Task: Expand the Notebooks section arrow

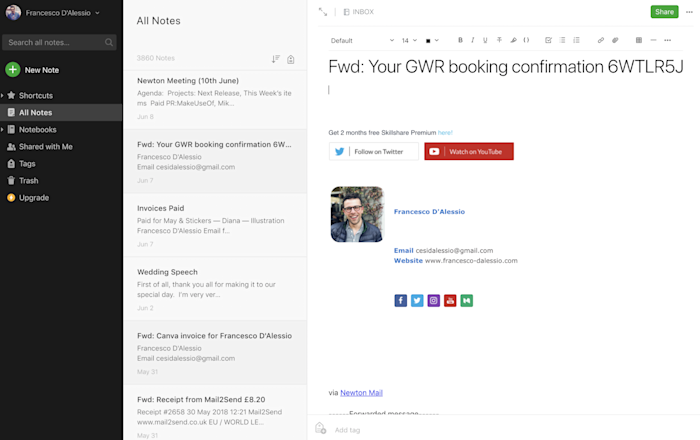Action: 2,129
